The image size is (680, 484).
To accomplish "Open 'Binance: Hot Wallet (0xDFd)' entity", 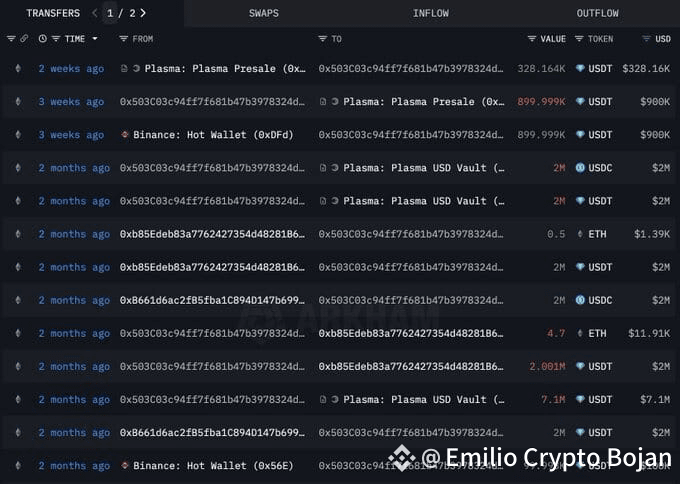I will [213, 135].
